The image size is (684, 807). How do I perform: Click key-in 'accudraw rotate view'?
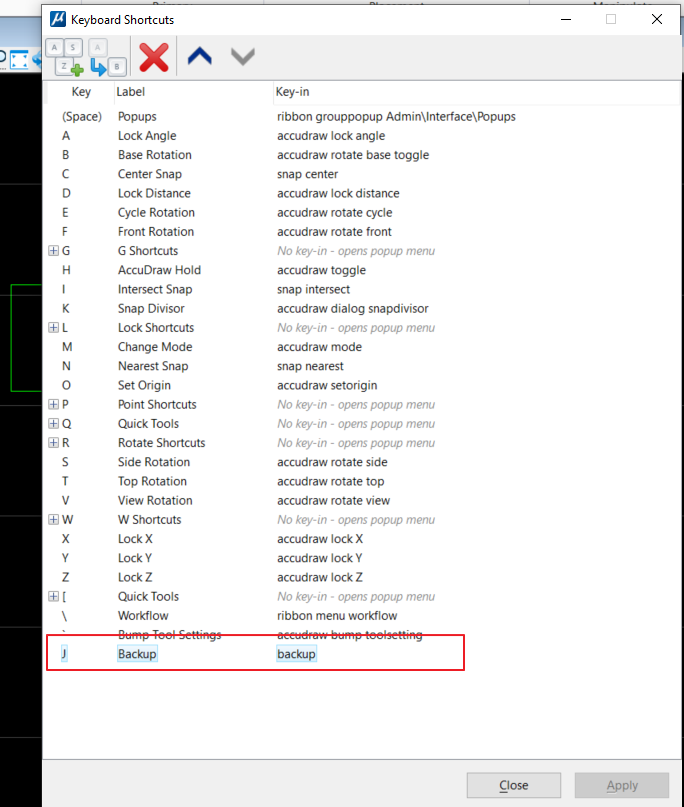coord(334,500)
